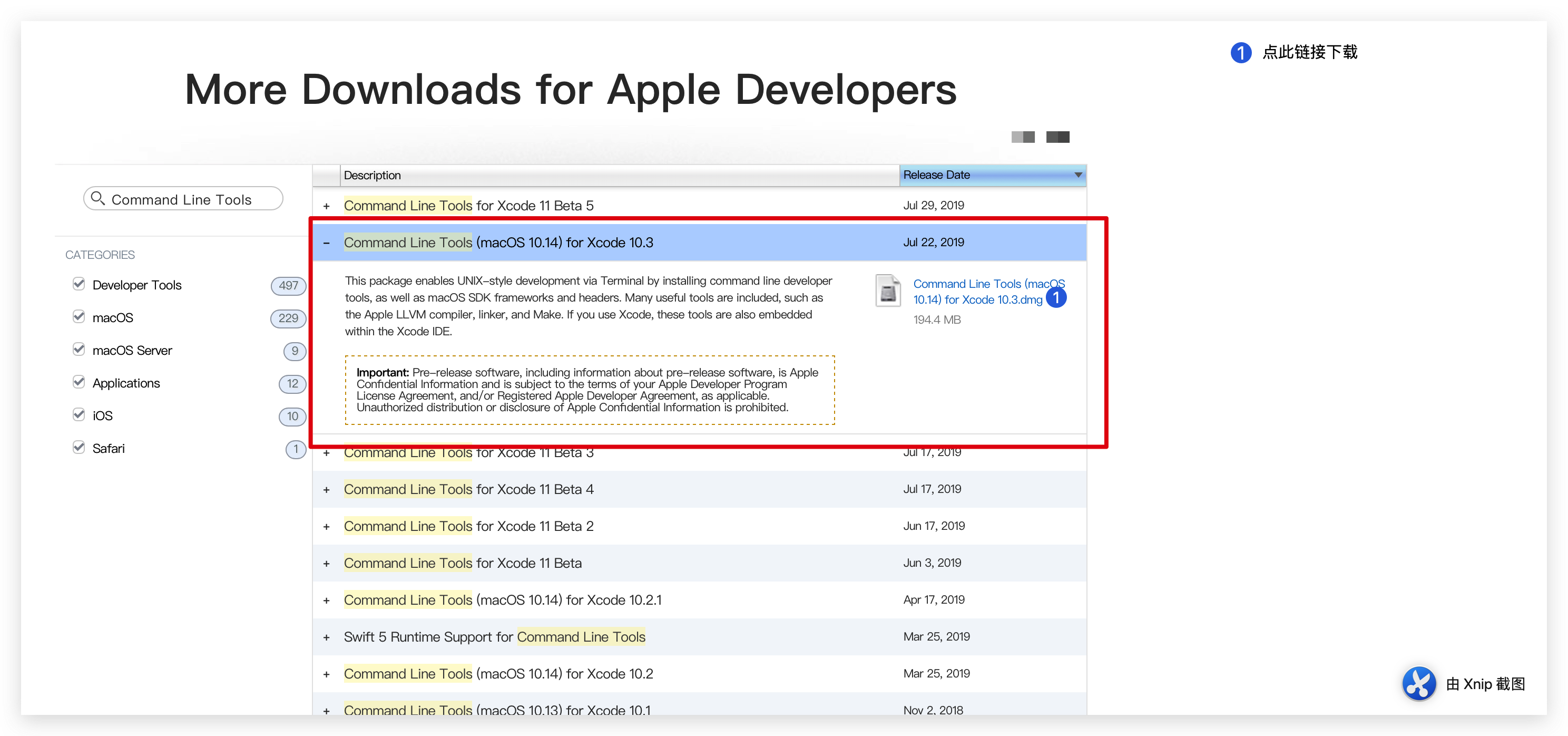The height and width of the screenshot is (736, 1568).
Task: Click the Jul 29, 2019 release date
Action: pos(933,205)
